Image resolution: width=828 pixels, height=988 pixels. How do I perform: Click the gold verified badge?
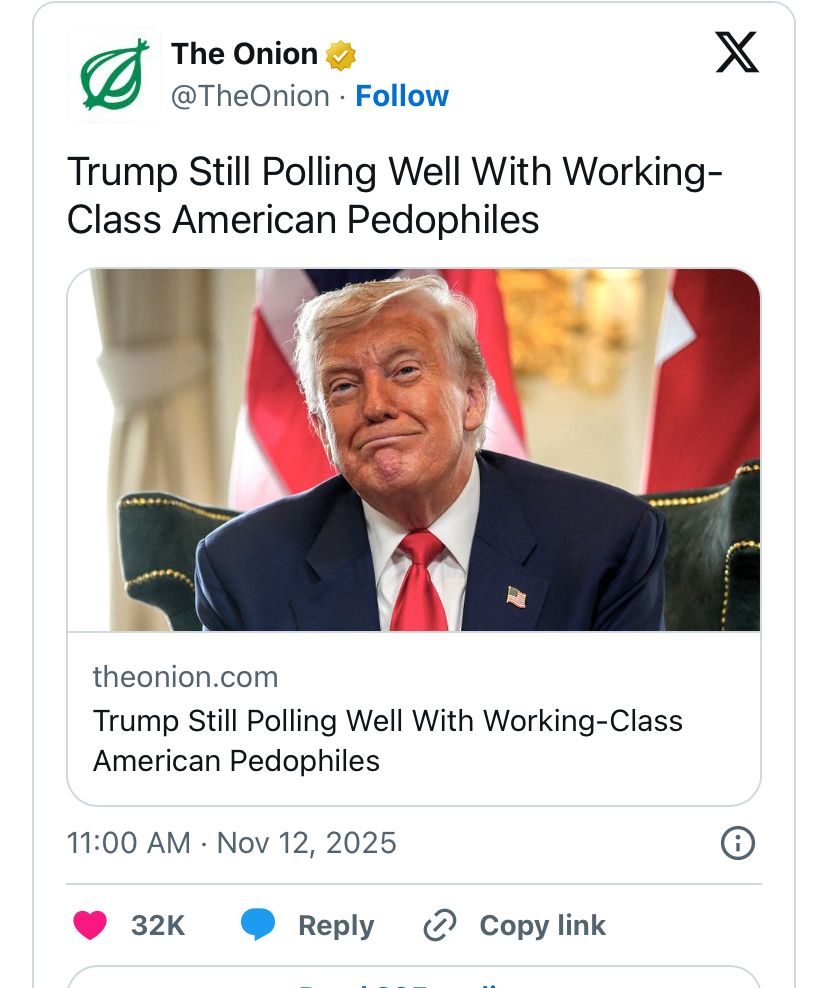[342, 55]
